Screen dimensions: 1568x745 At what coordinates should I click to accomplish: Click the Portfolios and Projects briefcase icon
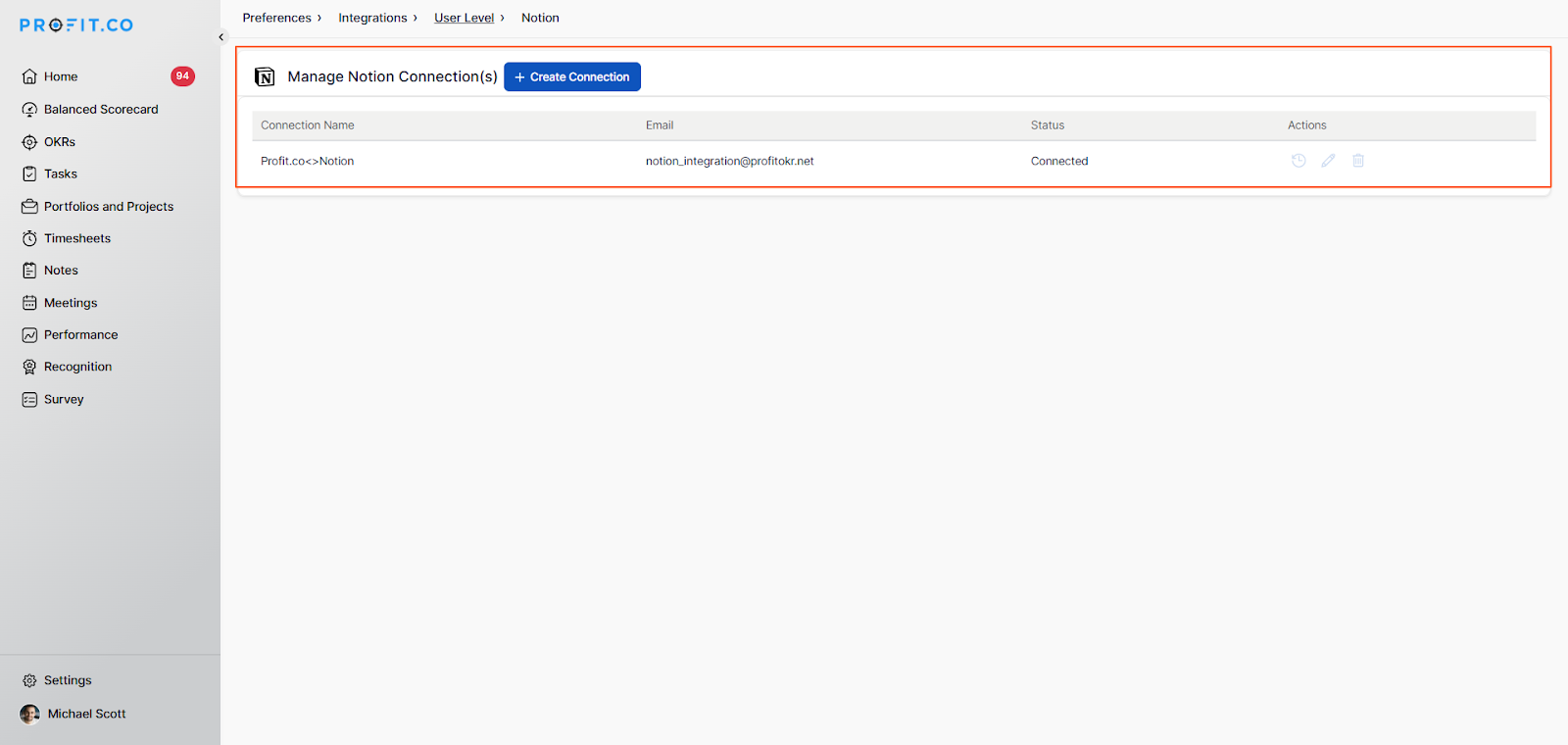click(29, 207)
